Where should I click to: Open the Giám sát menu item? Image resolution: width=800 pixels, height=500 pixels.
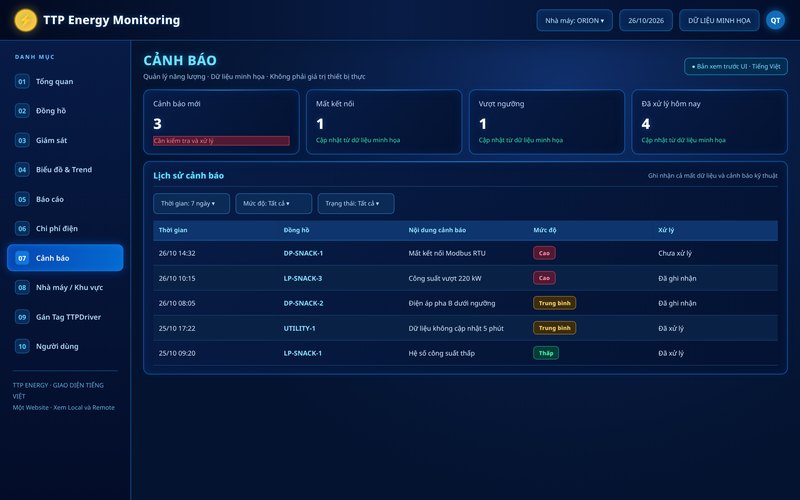pyautogui.click(x=65, y=140)
